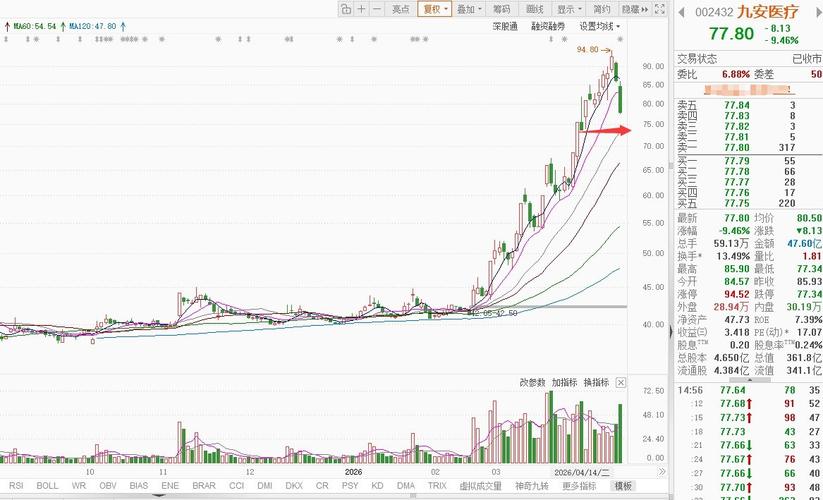Click the 交易状态 label
The height and width of the screenshot is (500, 823).
(x=697, y=59)
